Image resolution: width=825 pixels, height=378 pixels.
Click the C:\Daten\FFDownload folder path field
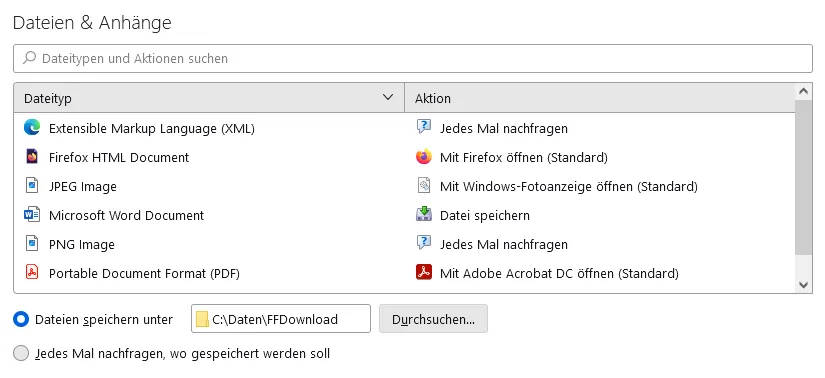tap(281, 319)
